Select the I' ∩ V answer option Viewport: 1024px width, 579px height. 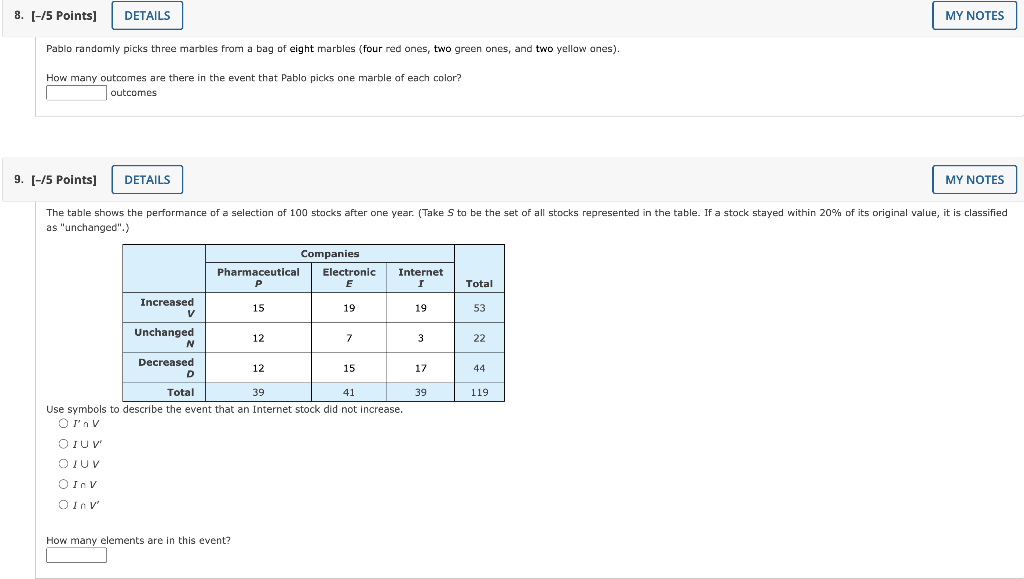pos(62,423)
